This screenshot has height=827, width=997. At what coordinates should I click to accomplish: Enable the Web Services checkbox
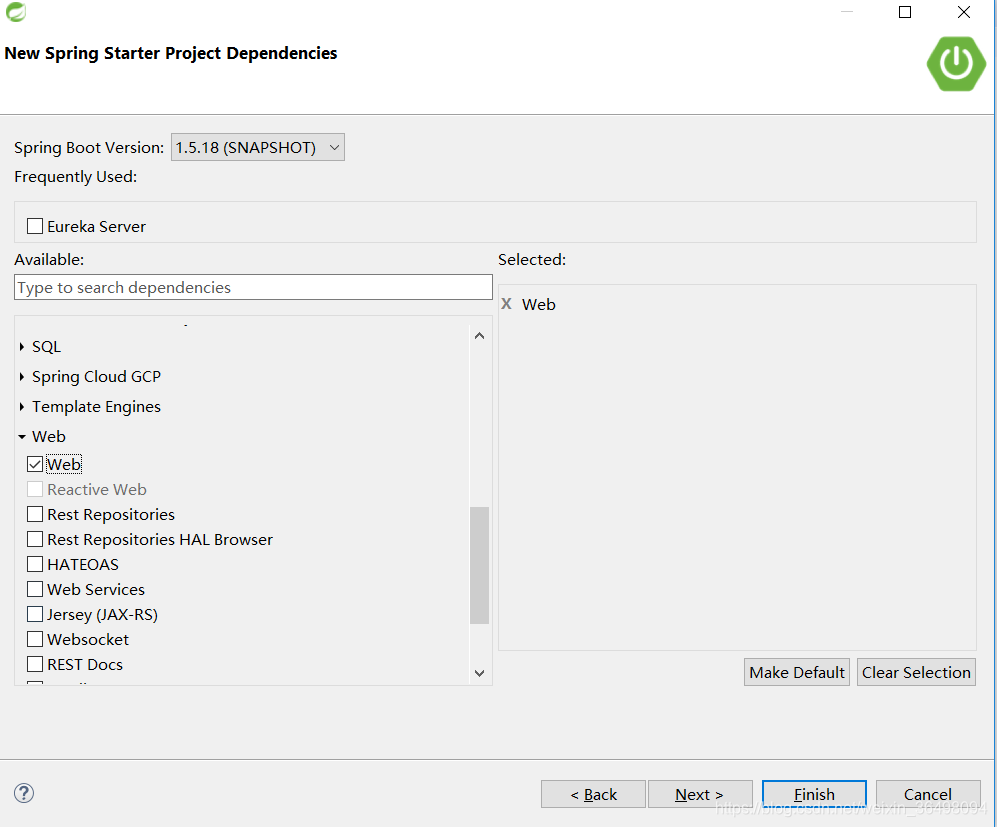(x=35, y=589)
